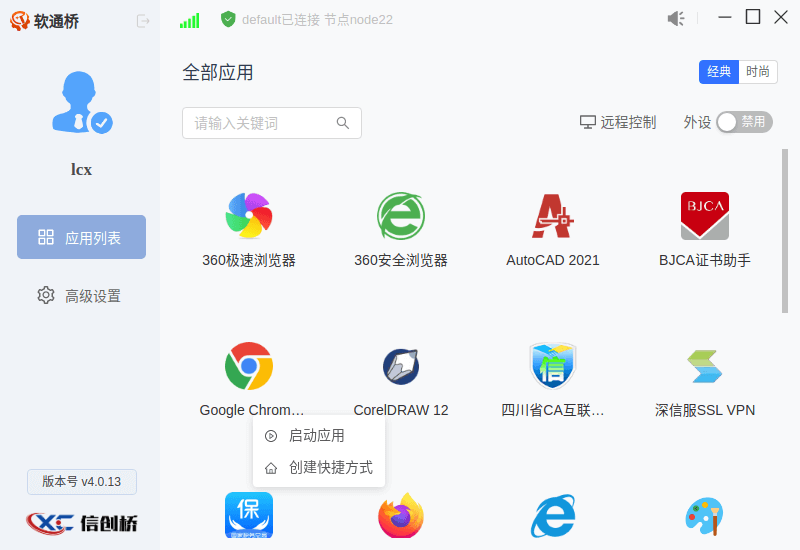Click the 版本号 v4.0.13 button

[x=82, y=482]
